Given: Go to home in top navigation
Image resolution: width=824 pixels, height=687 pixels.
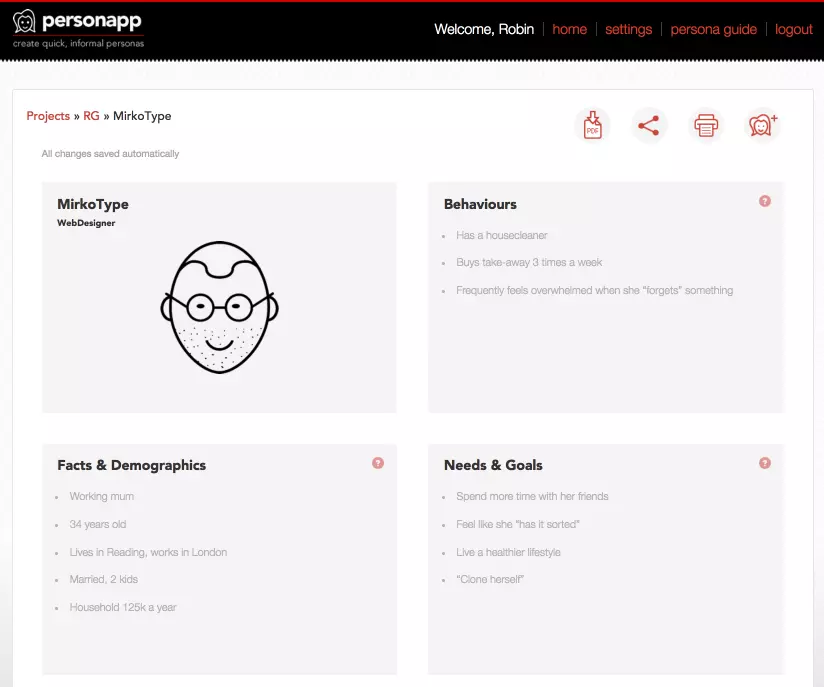Looking at the screenshot, I should 569,29.
